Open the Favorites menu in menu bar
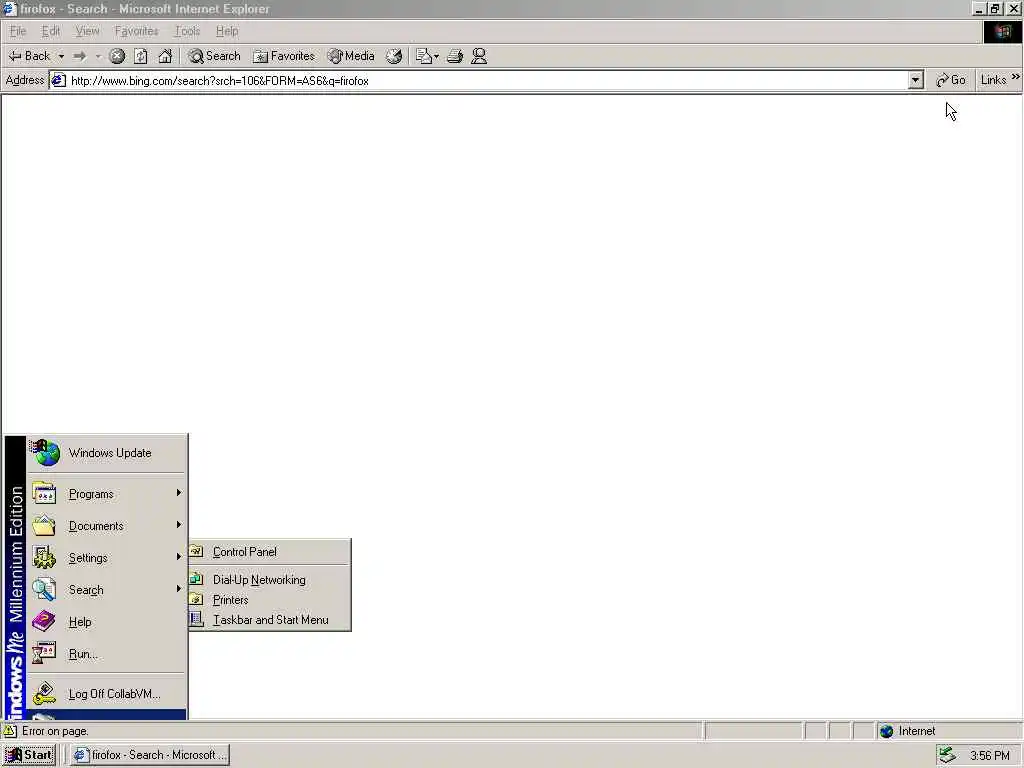Screen dimensions: 1024x768 click(136, 31)
